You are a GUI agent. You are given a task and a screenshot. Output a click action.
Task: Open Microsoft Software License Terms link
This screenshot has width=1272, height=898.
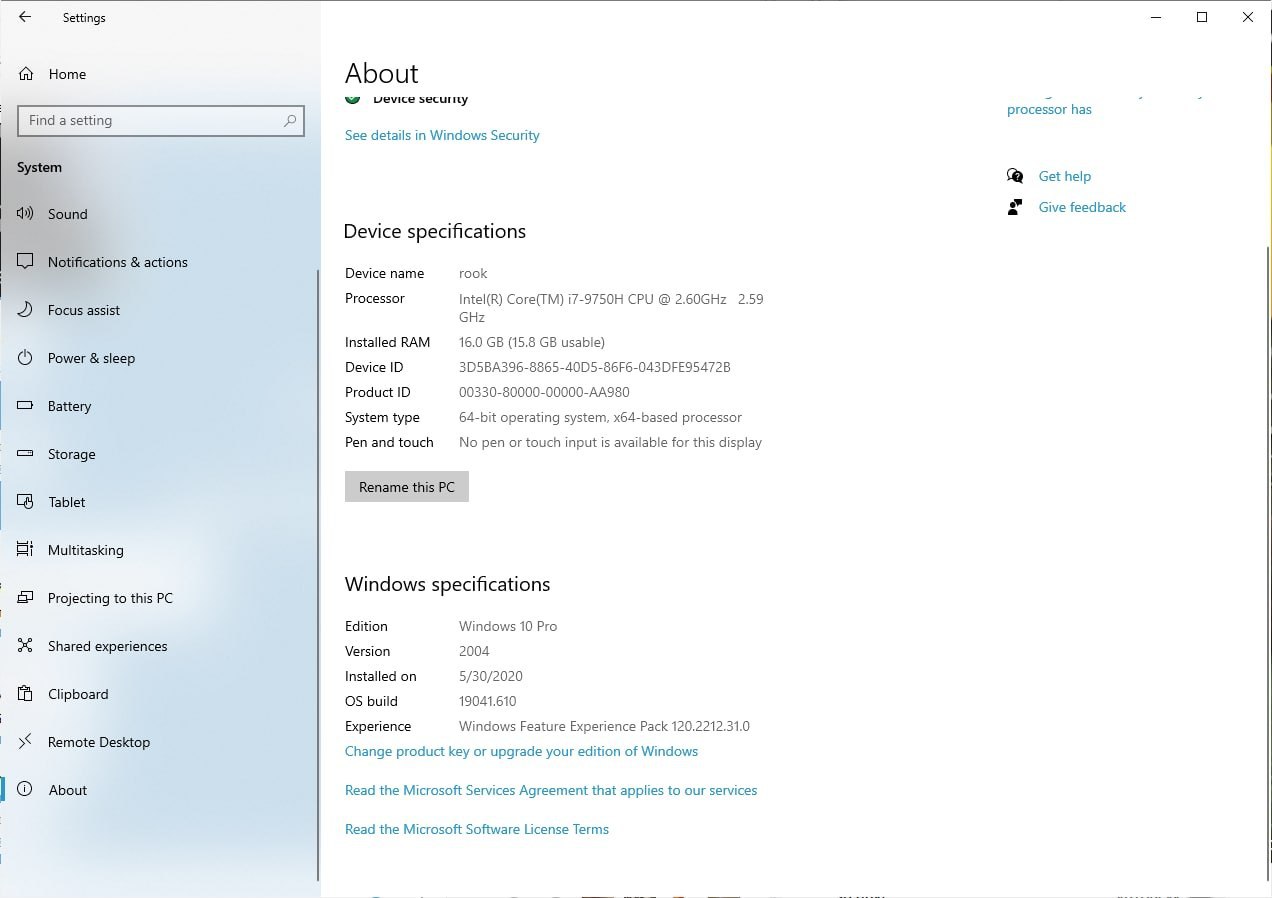pos(477,829)
